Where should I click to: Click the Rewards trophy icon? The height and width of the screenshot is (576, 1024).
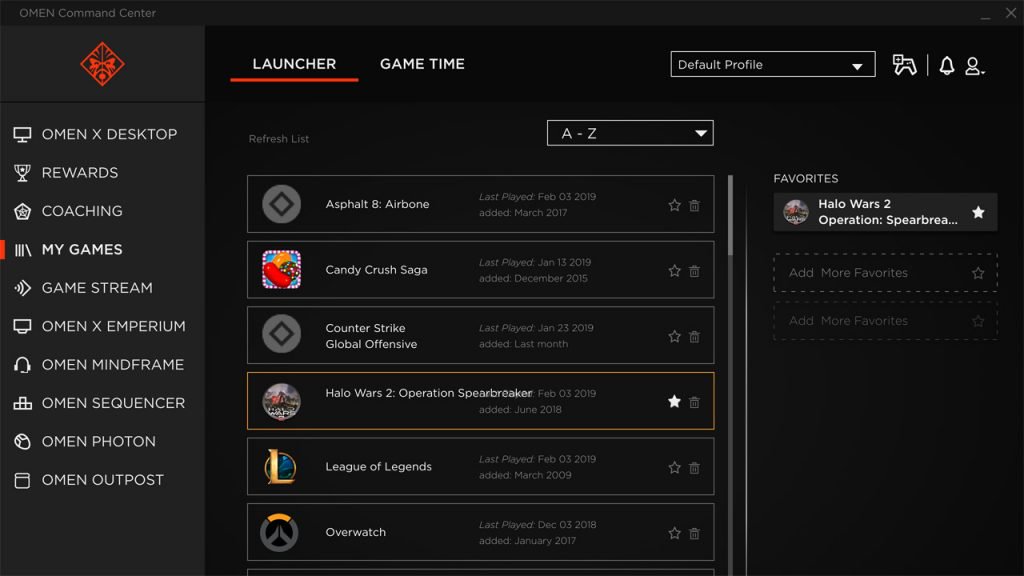22,173
